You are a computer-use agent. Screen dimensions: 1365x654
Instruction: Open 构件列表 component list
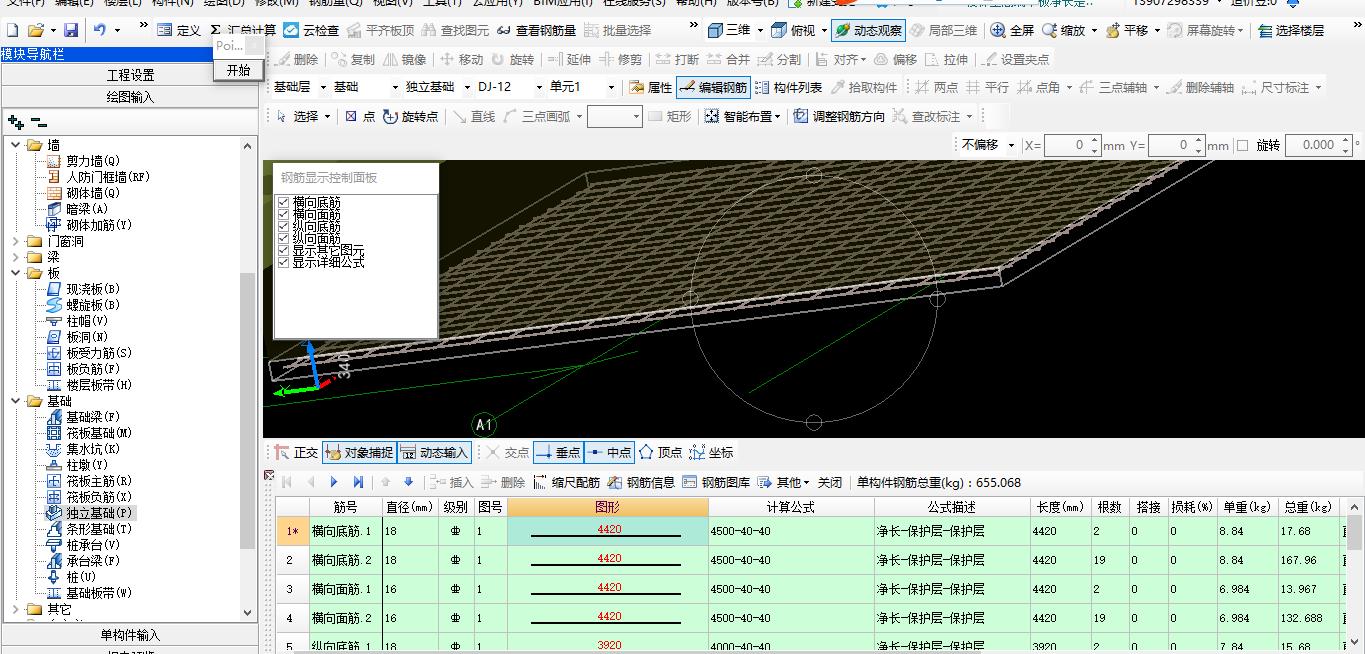(x=788, y=88)
